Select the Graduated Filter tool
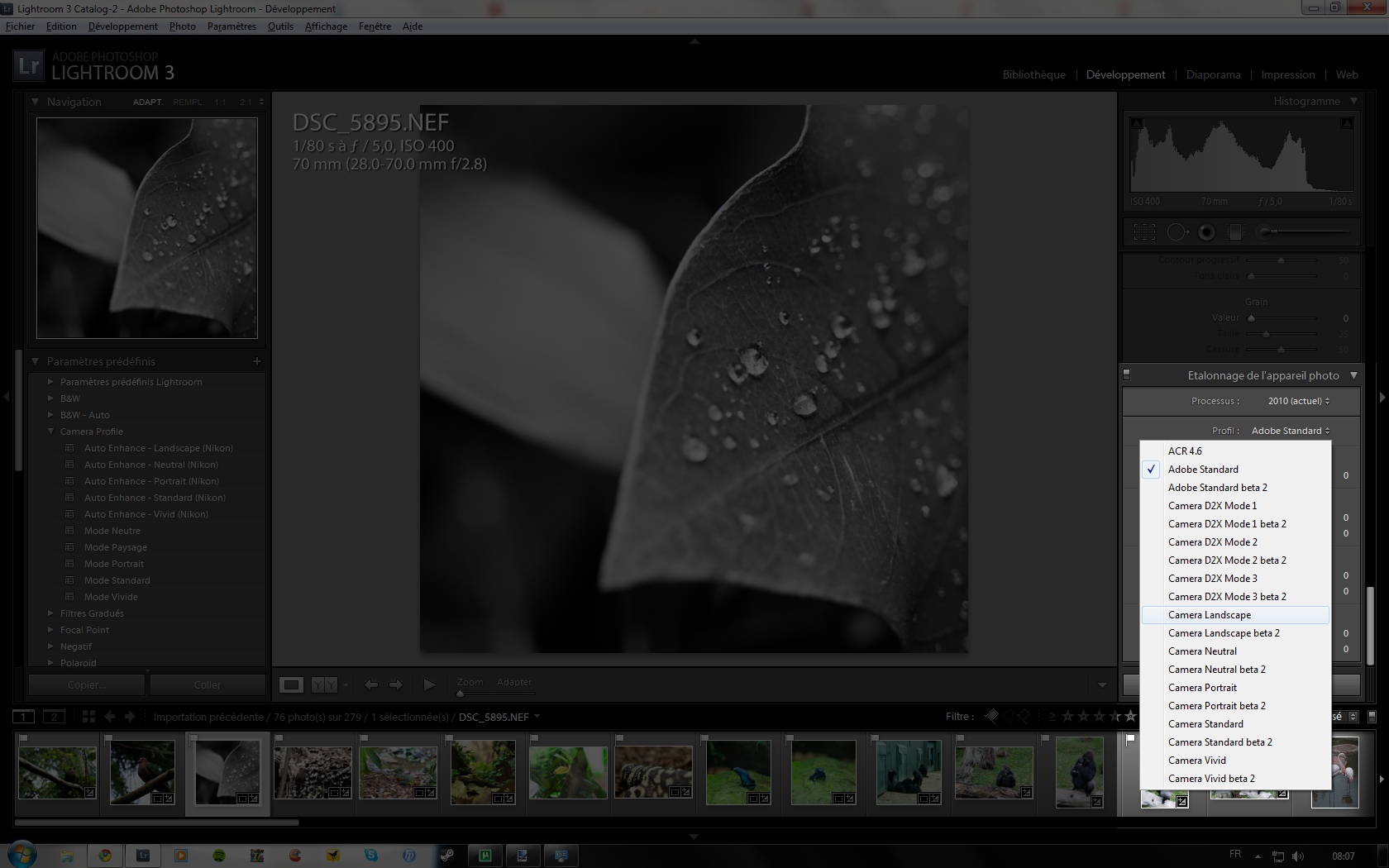The width and height of the screenshot is (1389, 868). click(x=1235, y=232)
